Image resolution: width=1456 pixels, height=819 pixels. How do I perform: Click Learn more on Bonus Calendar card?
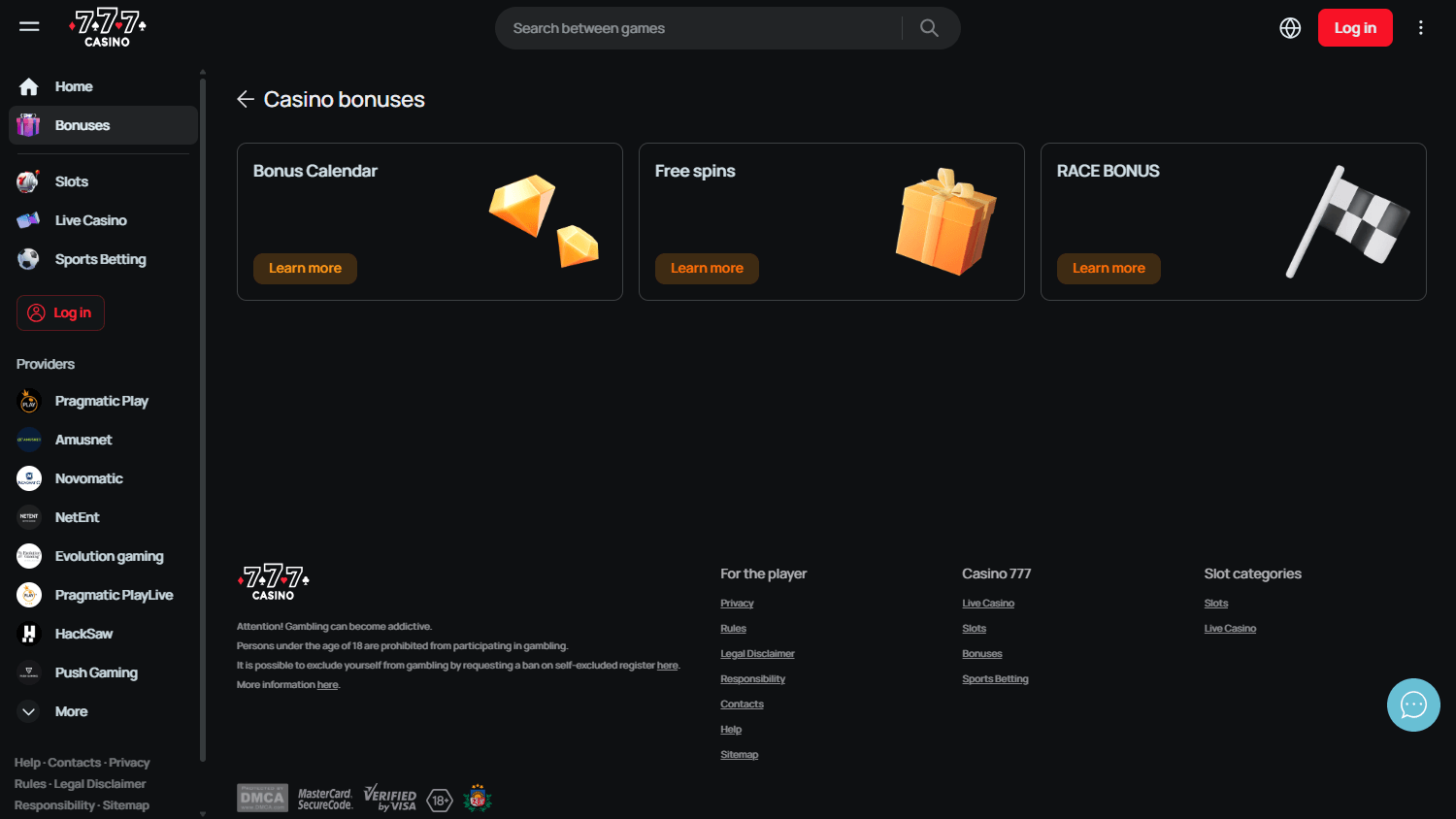tap(305, 269)
